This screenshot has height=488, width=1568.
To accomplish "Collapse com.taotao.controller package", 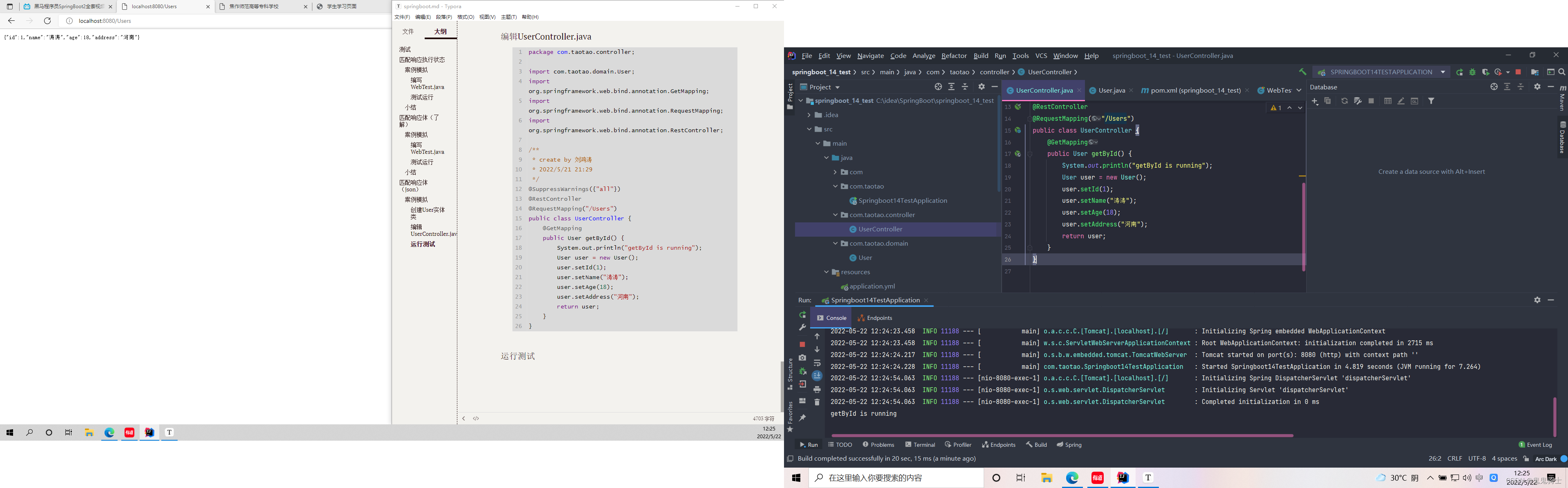I will coord(835,215).
